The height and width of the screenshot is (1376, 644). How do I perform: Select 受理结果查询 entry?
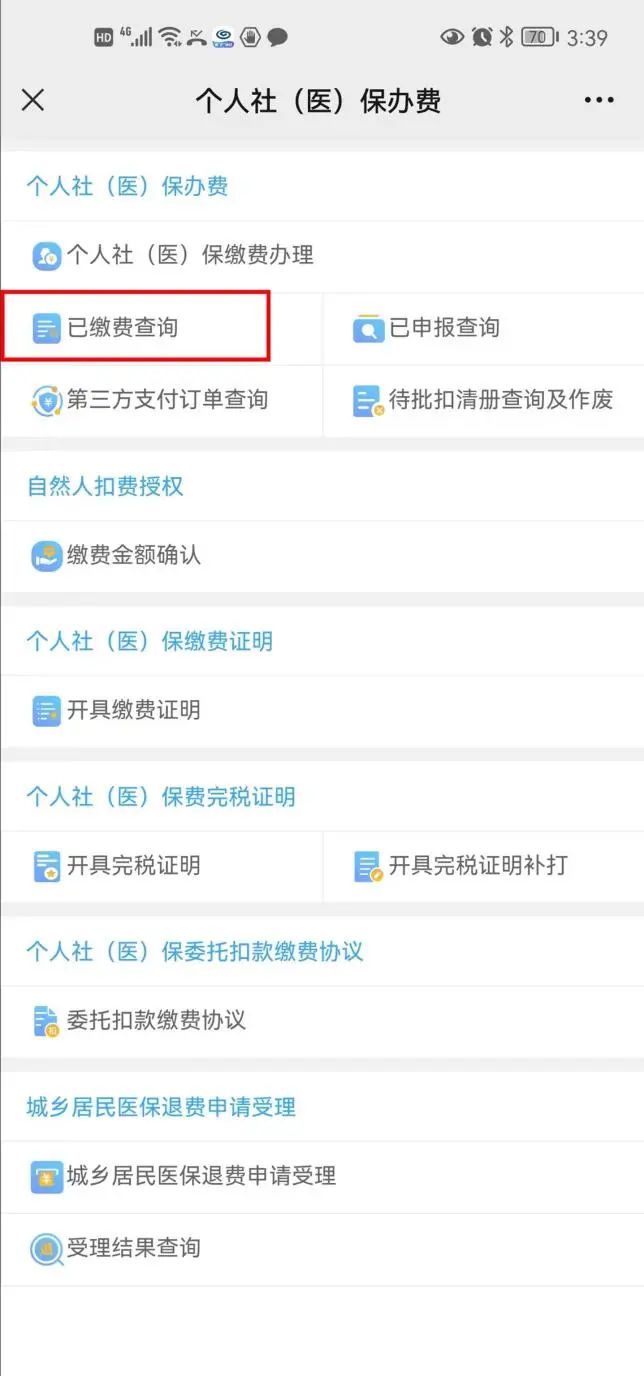(134, 1249)
